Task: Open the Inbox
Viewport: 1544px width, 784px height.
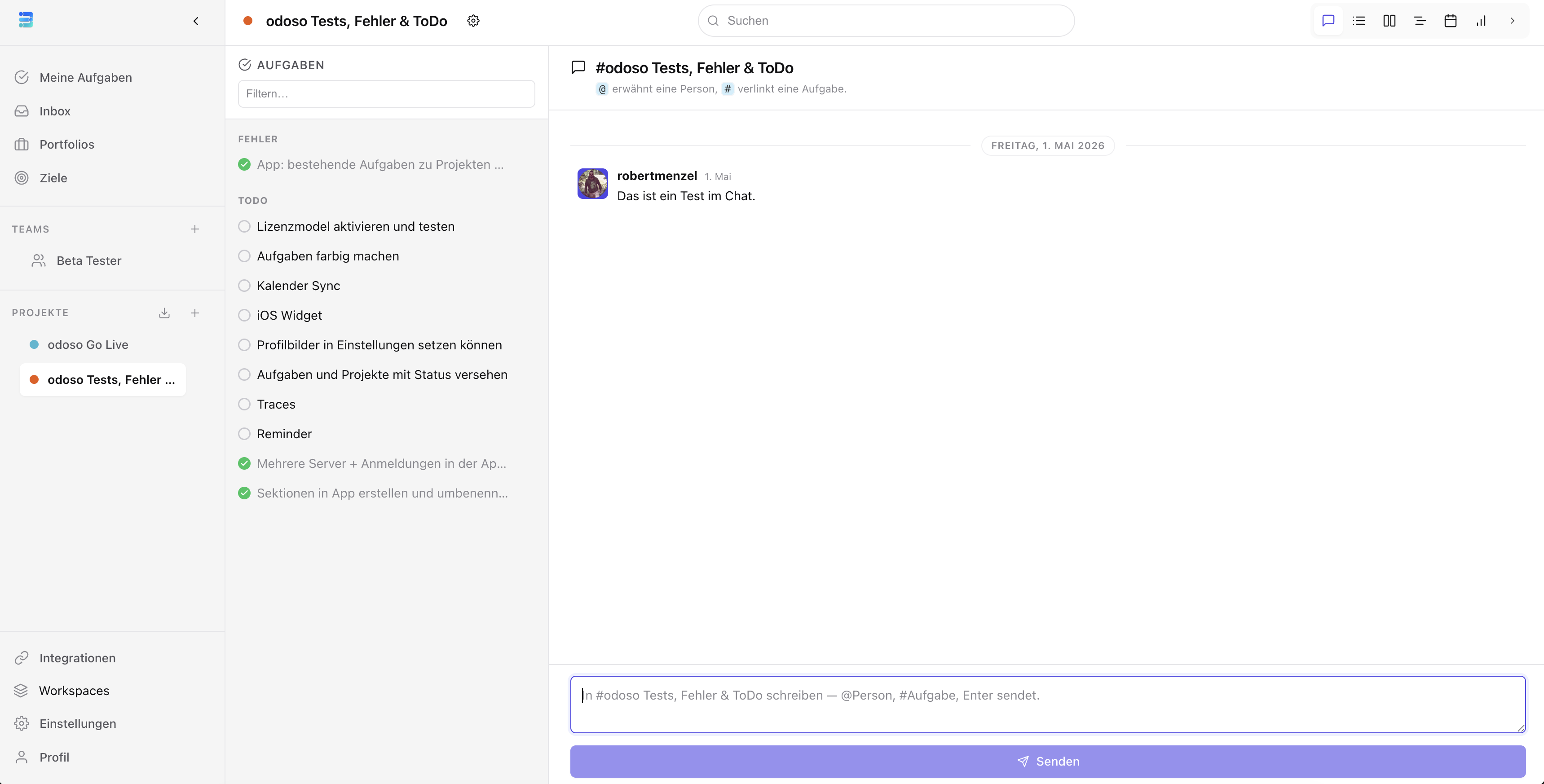Action: [54, 111]
